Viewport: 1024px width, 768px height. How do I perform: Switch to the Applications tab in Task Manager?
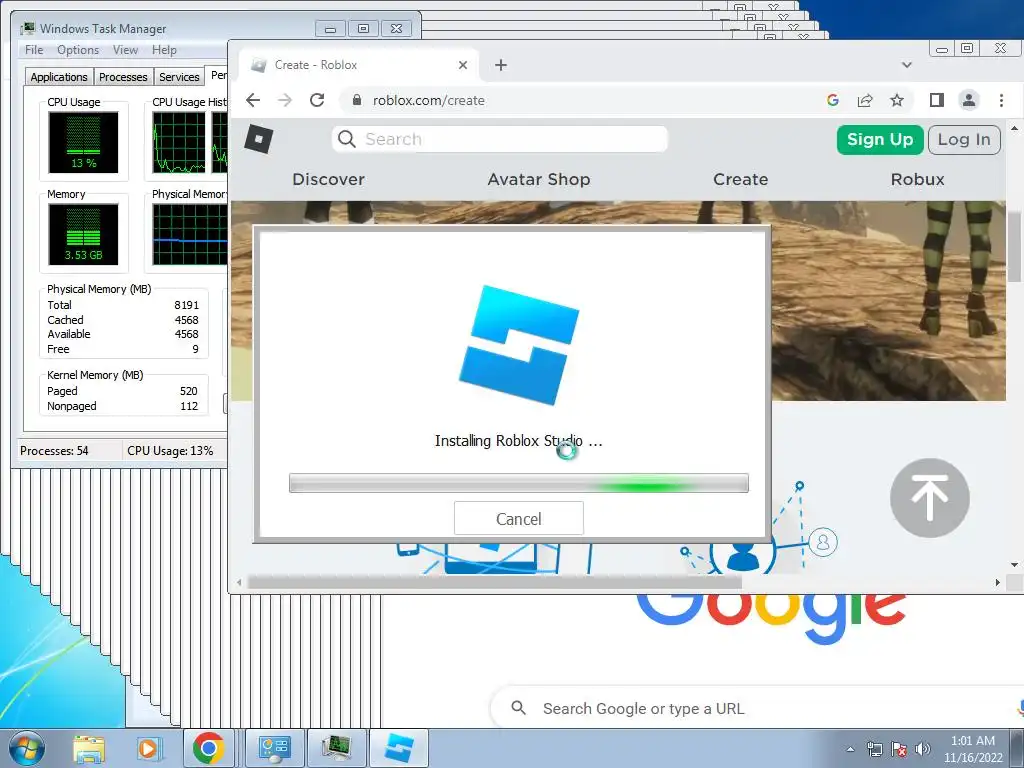59,76
